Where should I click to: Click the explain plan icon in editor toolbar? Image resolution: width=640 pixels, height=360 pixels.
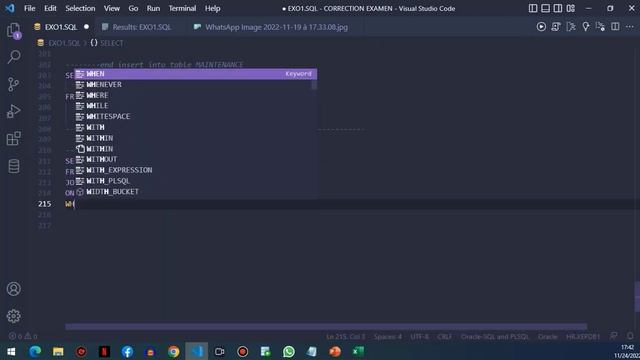click(x=571, y=27)
